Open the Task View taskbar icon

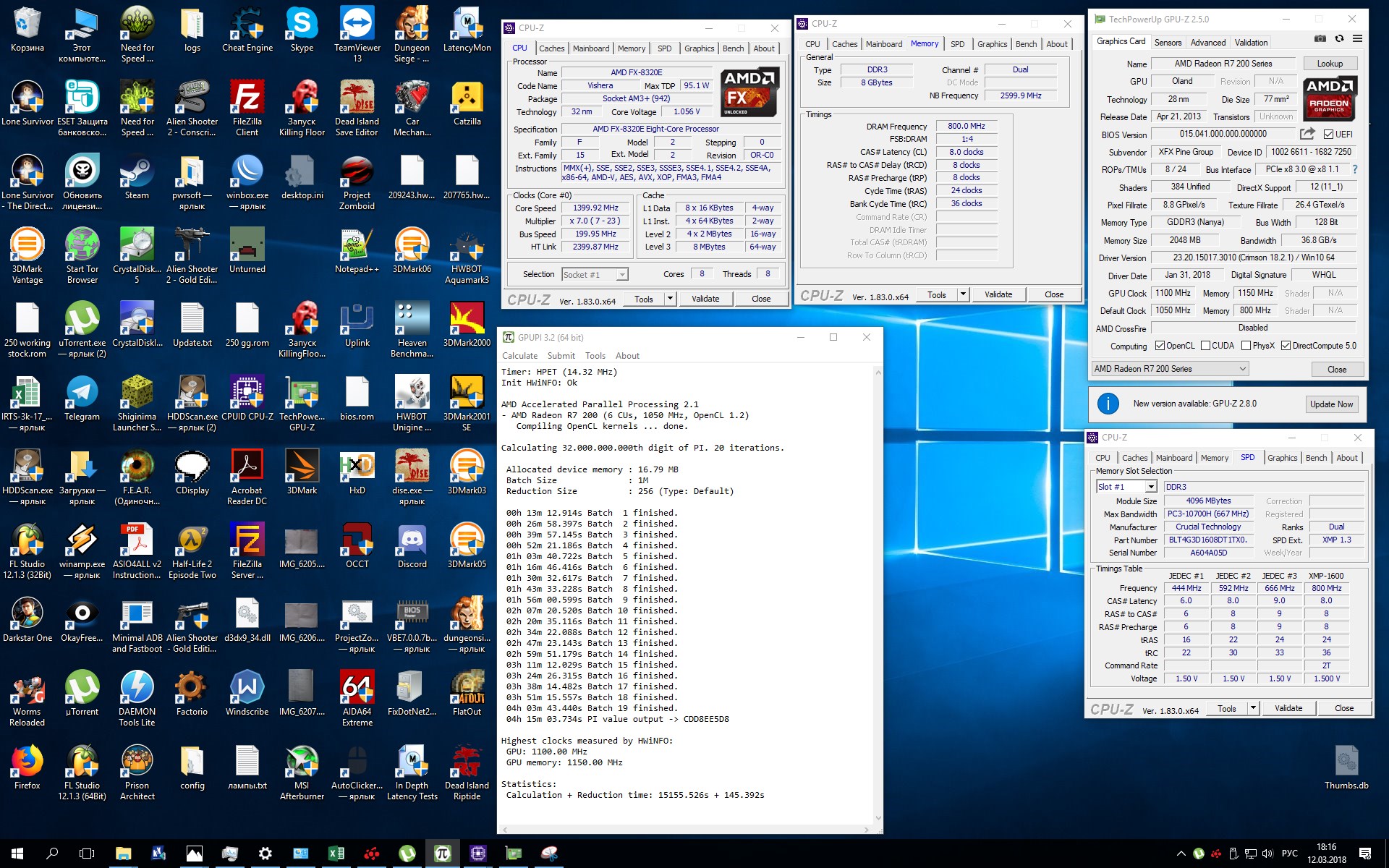coord(87,854)
